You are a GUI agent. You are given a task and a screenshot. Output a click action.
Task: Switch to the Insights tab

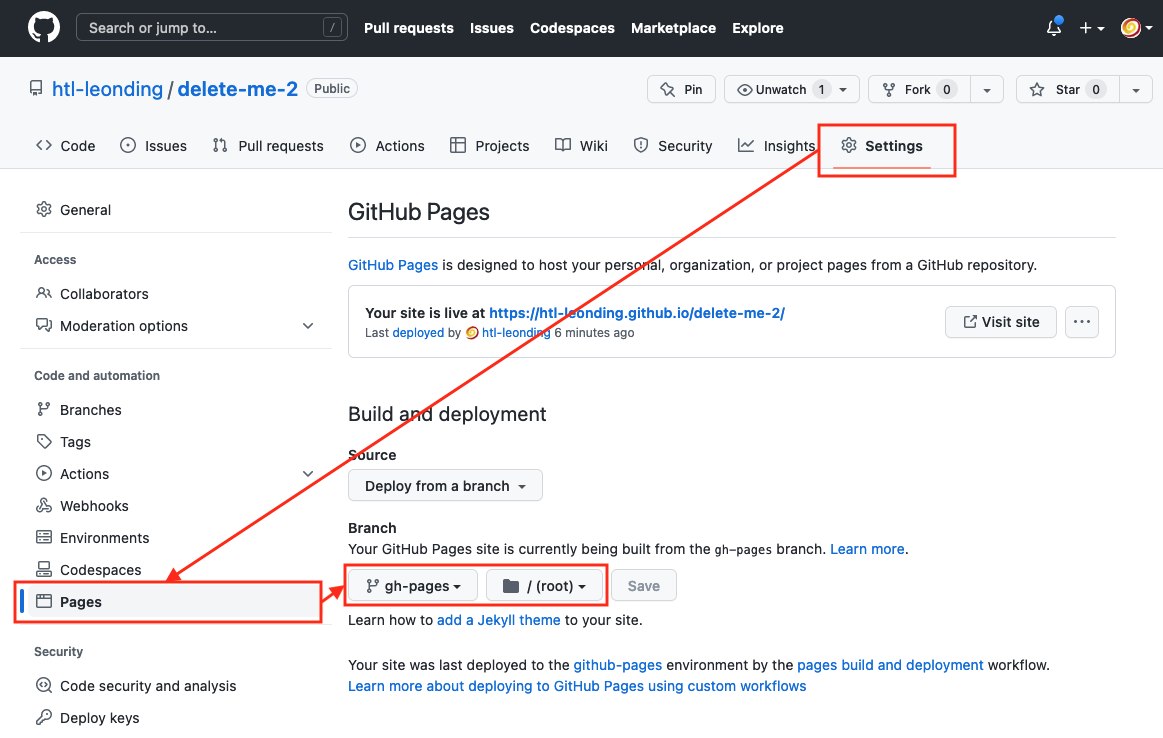click(x=776, y=145)
